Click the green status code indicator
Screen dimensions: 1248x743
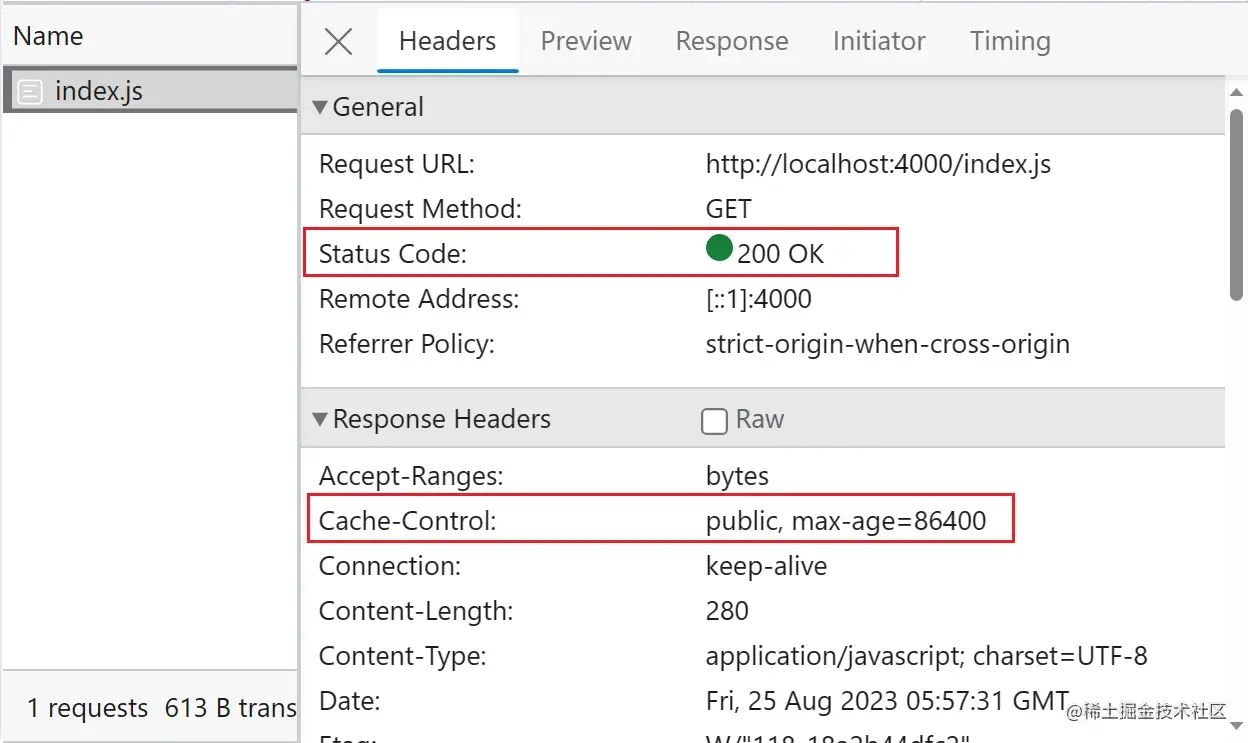click(x=719, y=248)
